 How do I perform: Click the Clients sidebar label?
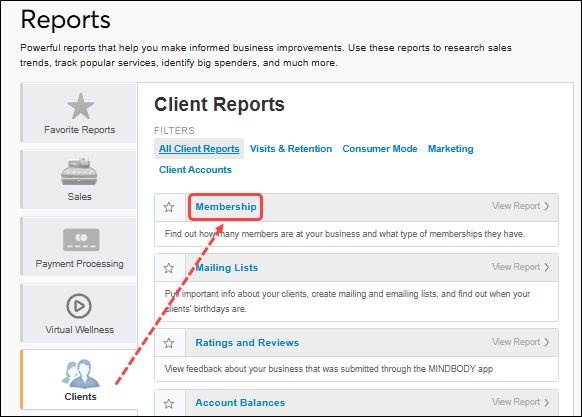tap(81, 397)
